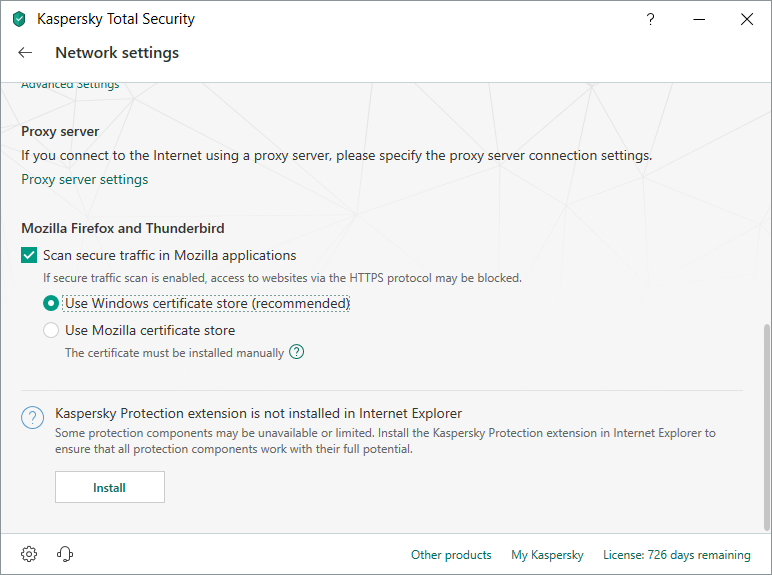Open My Kaspersky link
The height and width of the screenshot is (575, 772).
pos(547,555)
